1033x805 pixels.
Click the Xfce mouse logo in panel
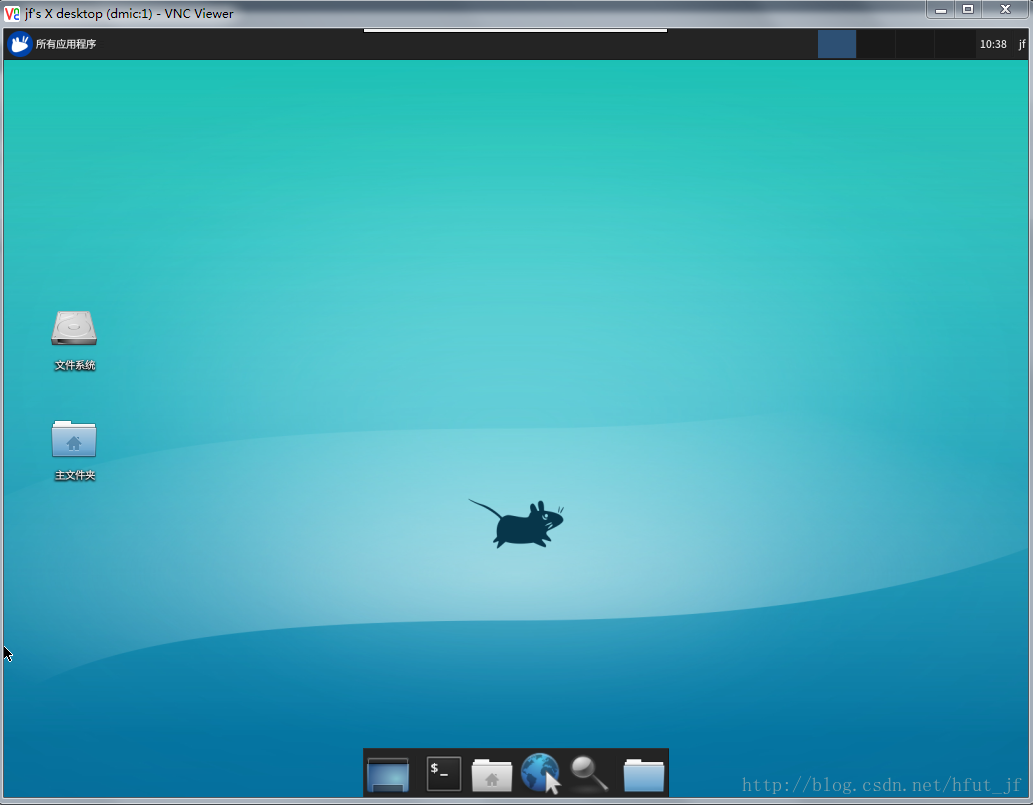pos(20,44)
